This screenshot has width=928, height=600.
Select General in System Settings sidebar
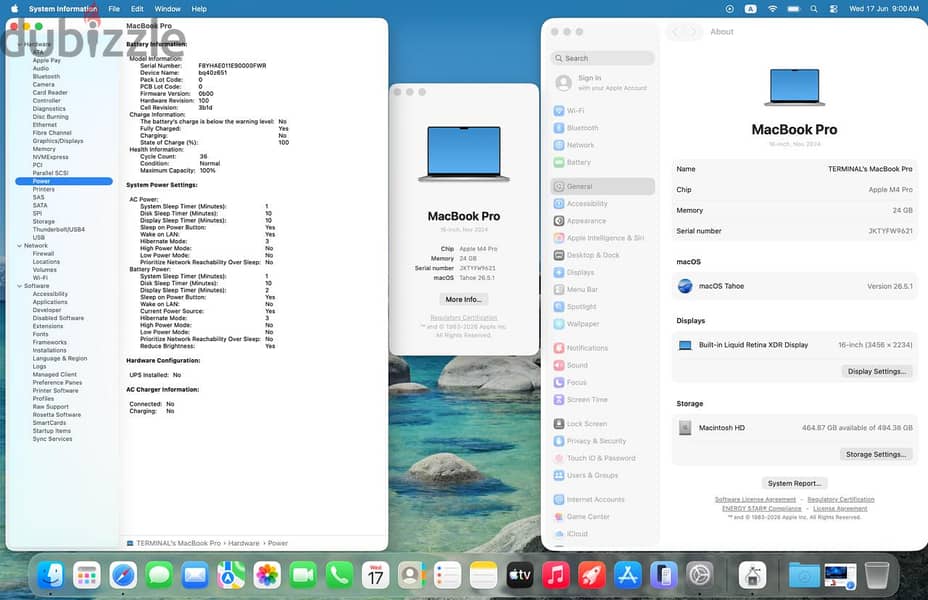point(602,186)
